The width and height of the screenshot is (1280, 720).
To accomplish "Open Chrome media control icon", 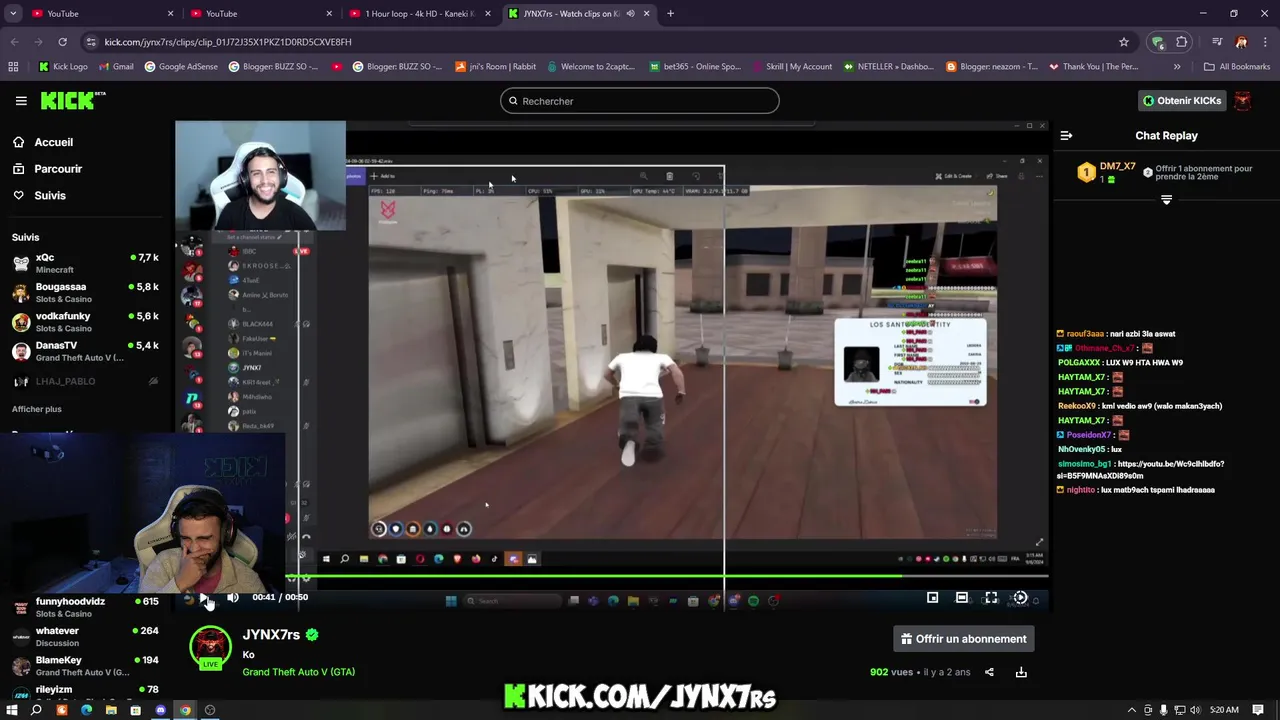I will point(1217,42).
